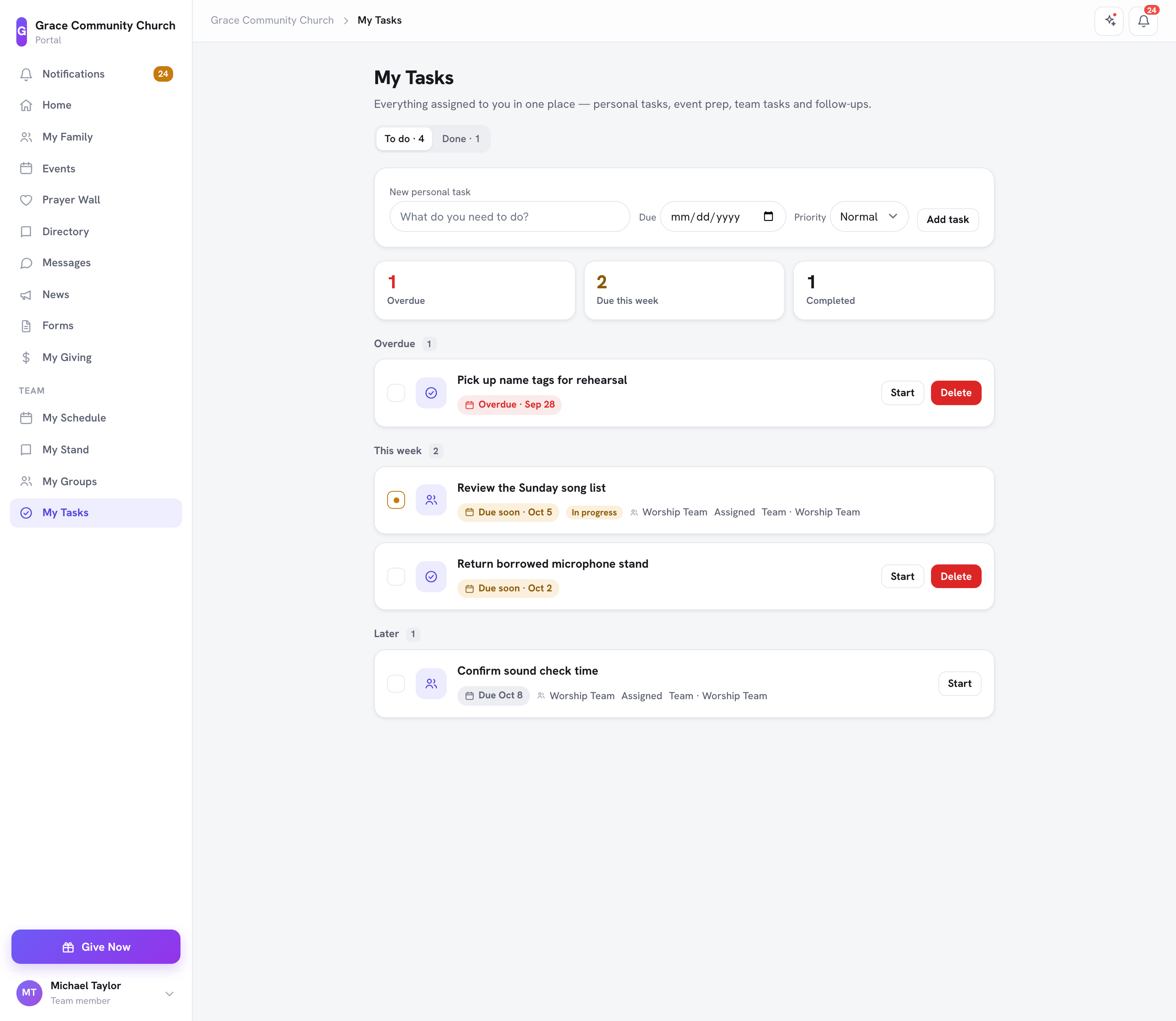Click the Prayer Wall heart icon
The image size is (1176, 1021).
coord(26,200)
